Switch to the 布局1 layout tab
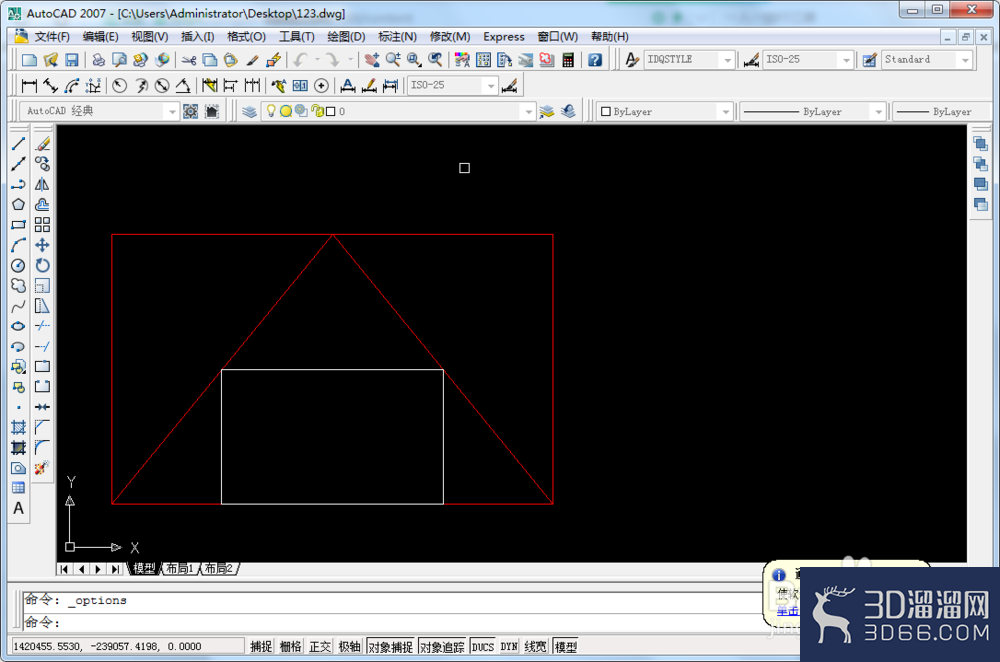 pyautogui.click(x=180, y=568)
